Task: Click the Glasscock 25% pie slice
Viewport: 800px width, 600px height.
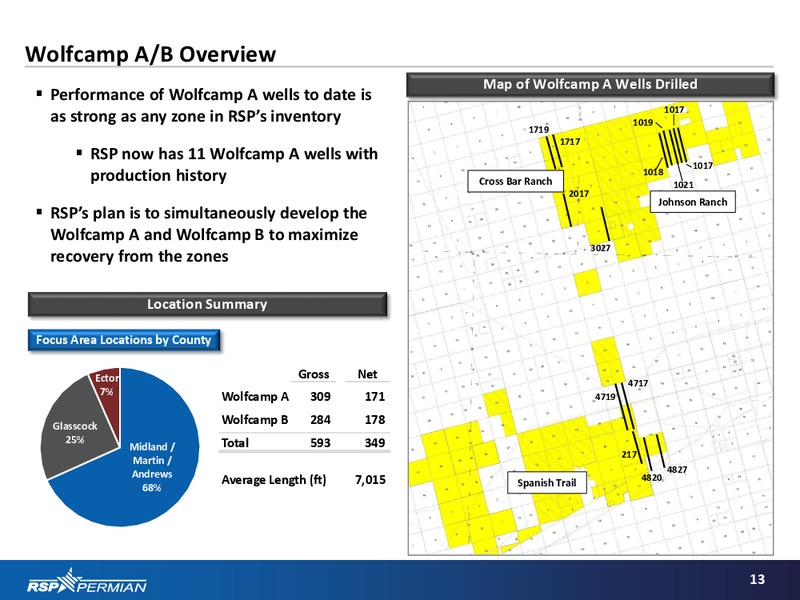Action: [74, 433]
